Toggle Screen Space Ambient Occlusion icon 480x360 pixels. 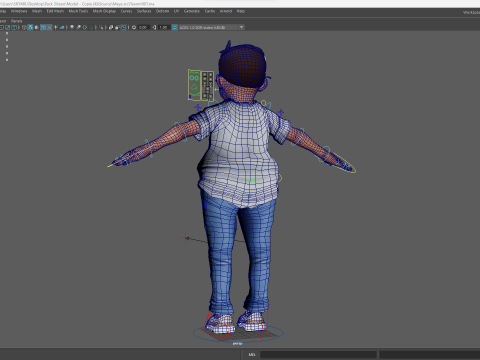[72, 27]
